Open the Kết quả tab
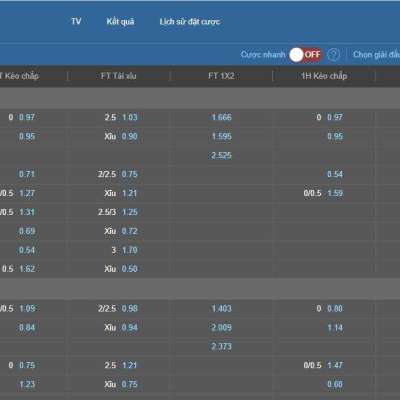 [x=120, y=22]
